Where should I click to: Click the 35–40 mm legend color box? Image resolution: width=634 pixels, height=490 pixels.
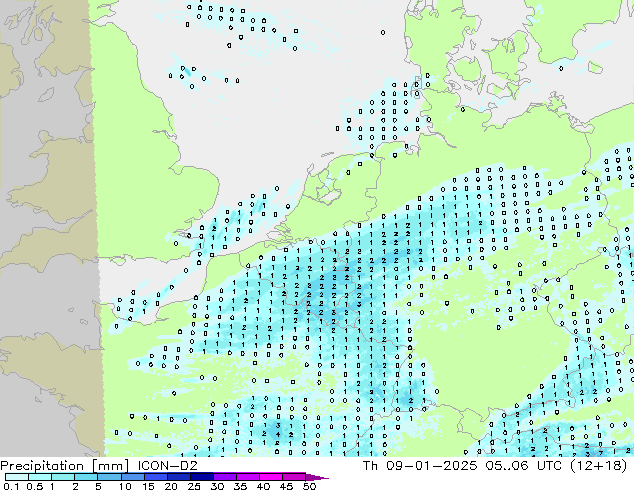247,477
